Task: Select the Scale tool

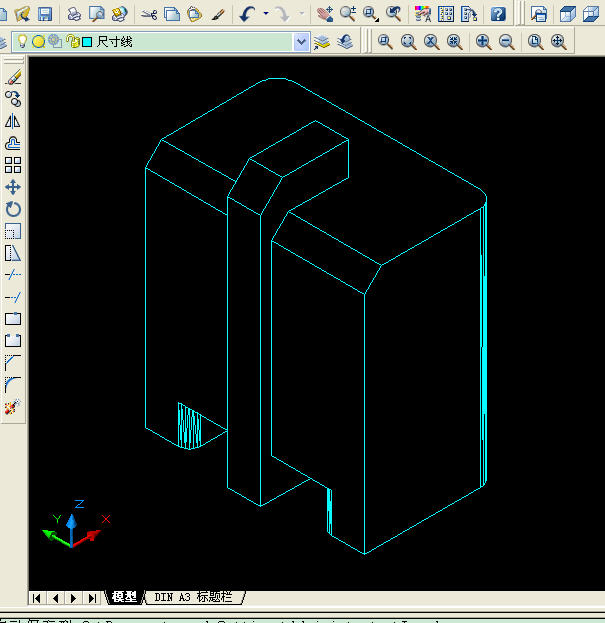Action: 13,231
